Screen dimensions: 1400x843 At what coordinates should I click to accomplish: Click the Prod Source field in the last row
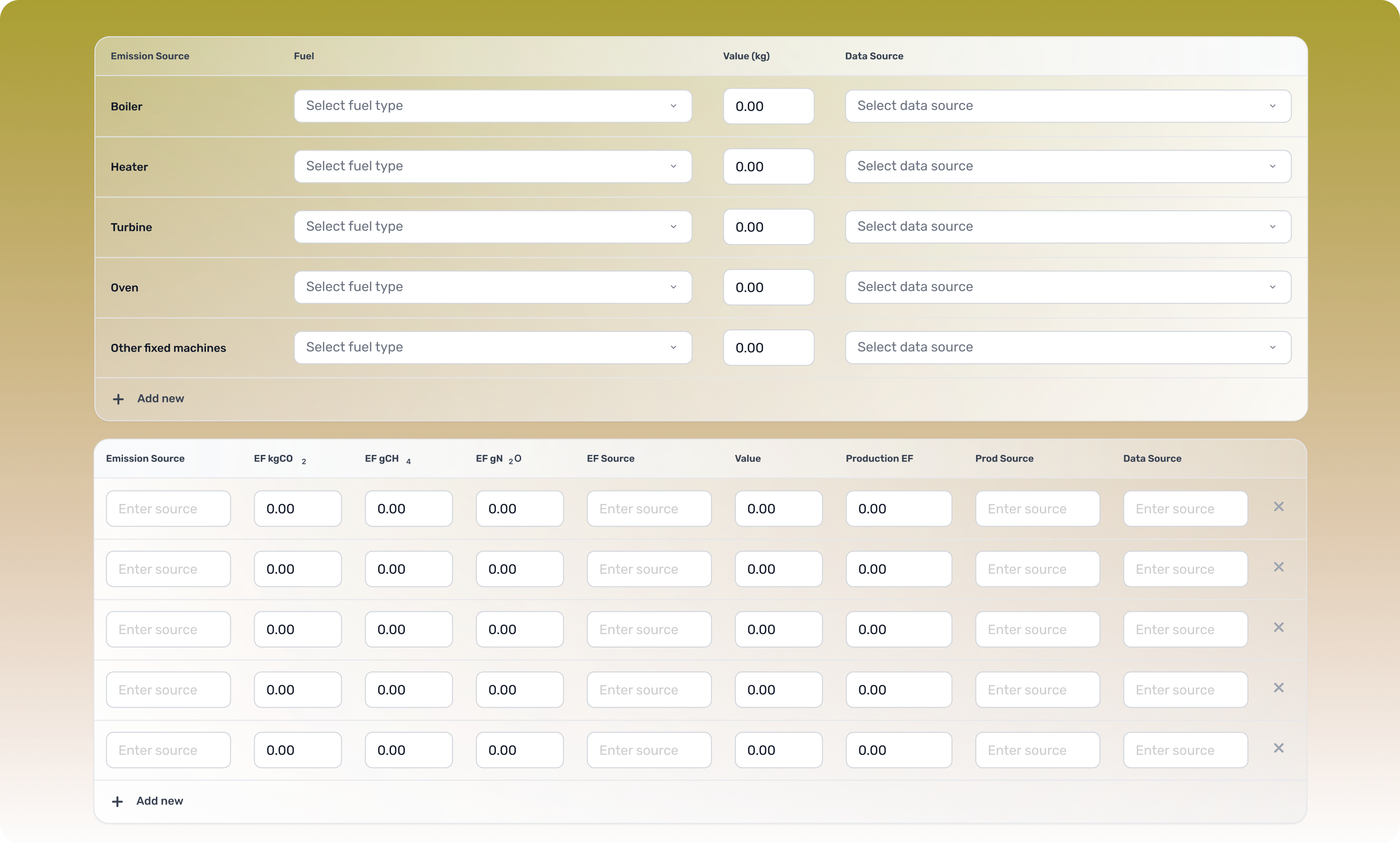click(x=1037, y=750)
